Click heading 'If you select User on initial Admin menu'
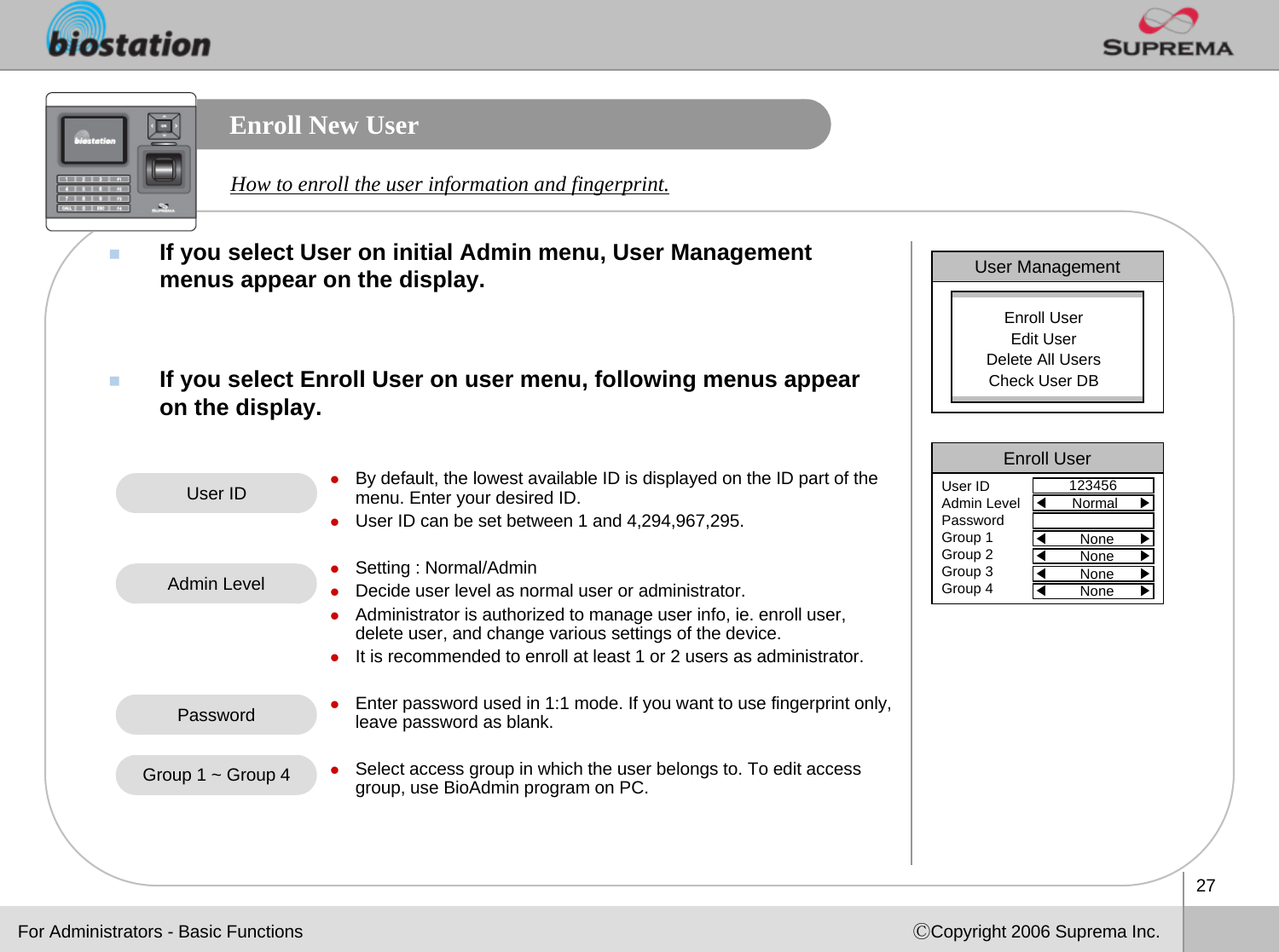The height and width of the screenshot is (952, 1279). [x=485, y=266]
